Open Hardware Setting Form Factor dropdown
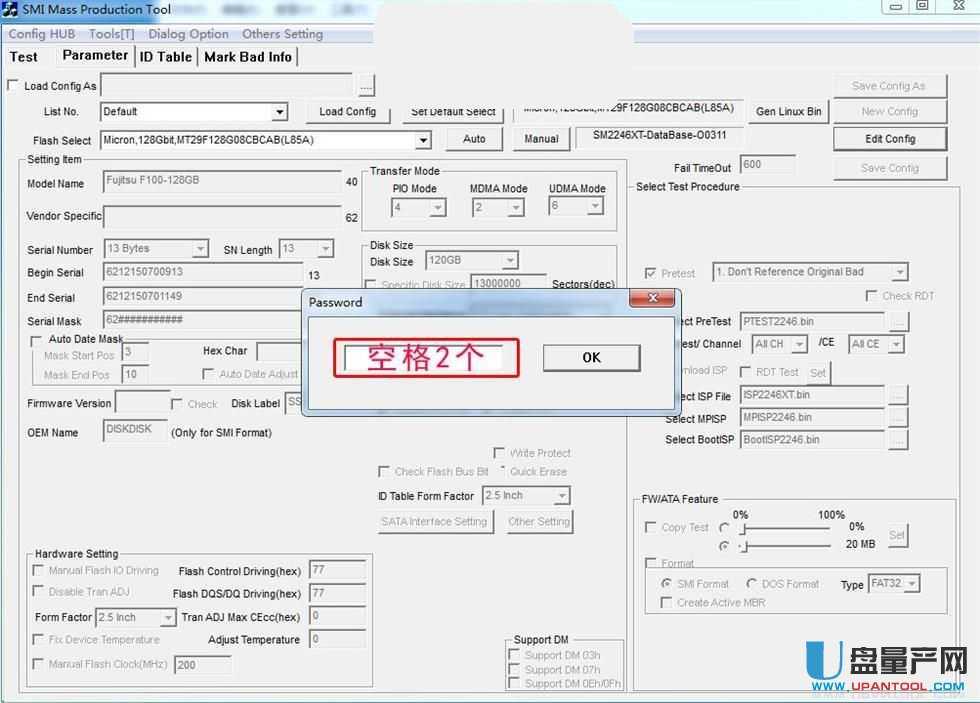 click(168, 617)
